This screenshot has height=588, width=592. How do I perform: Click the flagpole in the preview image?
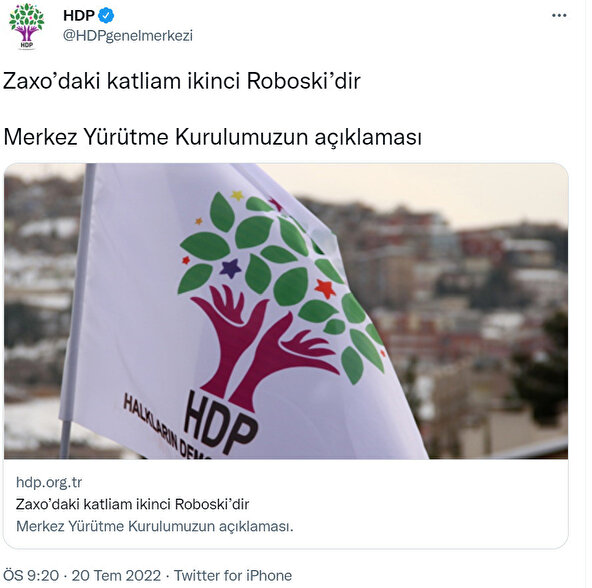(x=77, y=311)
